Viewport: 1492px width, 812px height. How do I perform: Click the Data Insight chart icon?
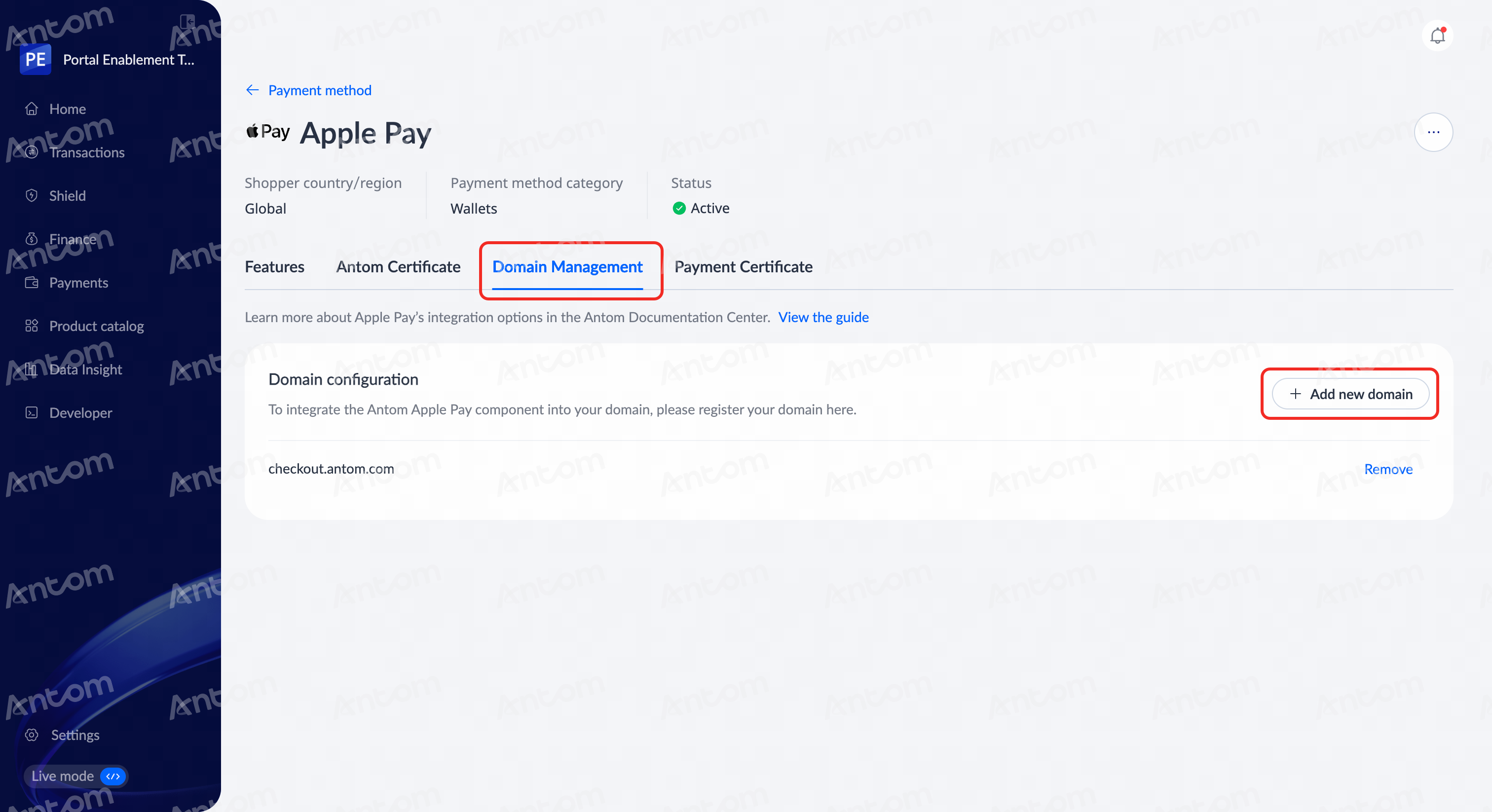(32, 369)
